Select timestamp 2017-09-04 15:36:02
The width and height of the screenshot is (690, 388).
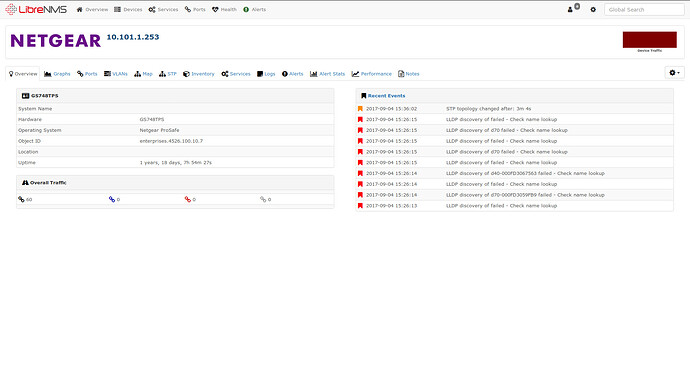[391, 109]
